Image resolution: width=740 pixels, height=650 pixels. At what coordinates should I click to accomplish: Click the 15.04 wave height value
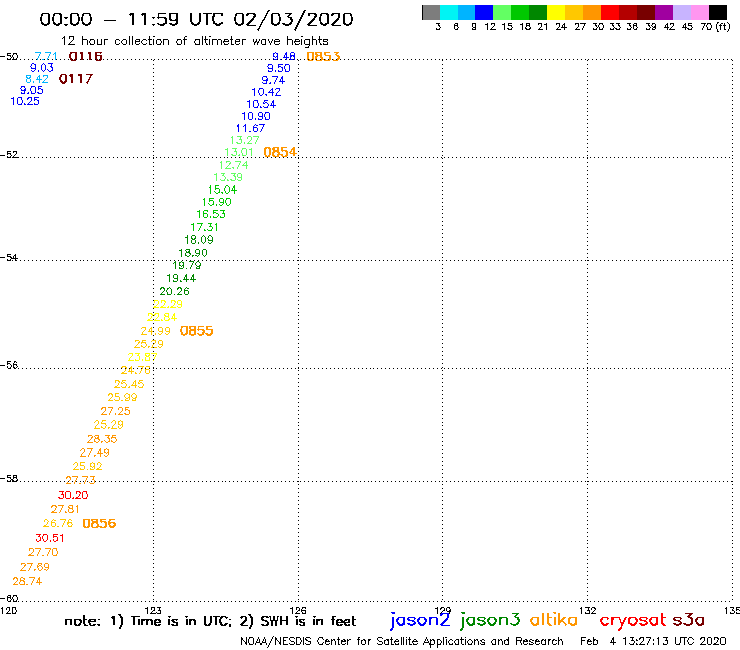coord(222,190)
